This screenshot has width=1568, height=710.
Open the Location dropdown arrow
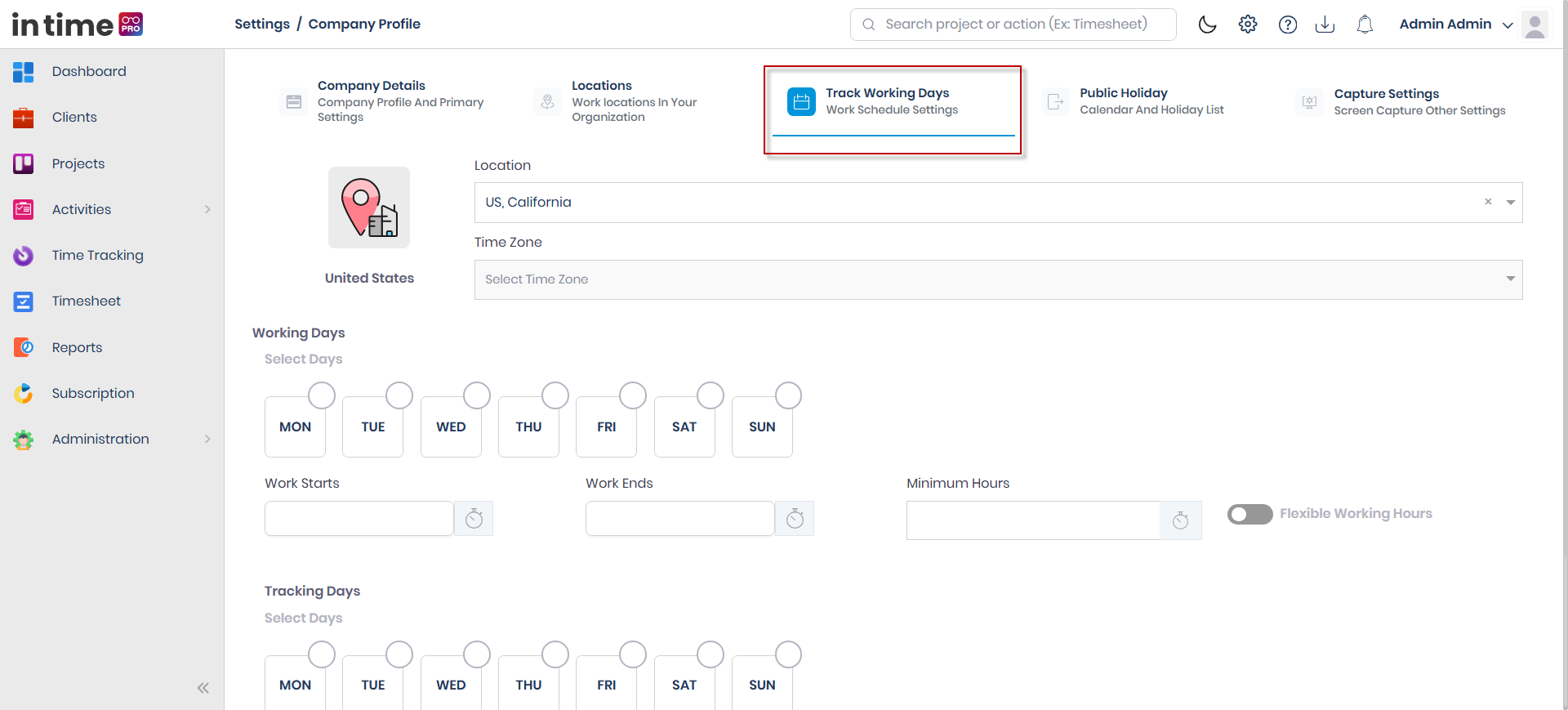[x=1511, y=203]
